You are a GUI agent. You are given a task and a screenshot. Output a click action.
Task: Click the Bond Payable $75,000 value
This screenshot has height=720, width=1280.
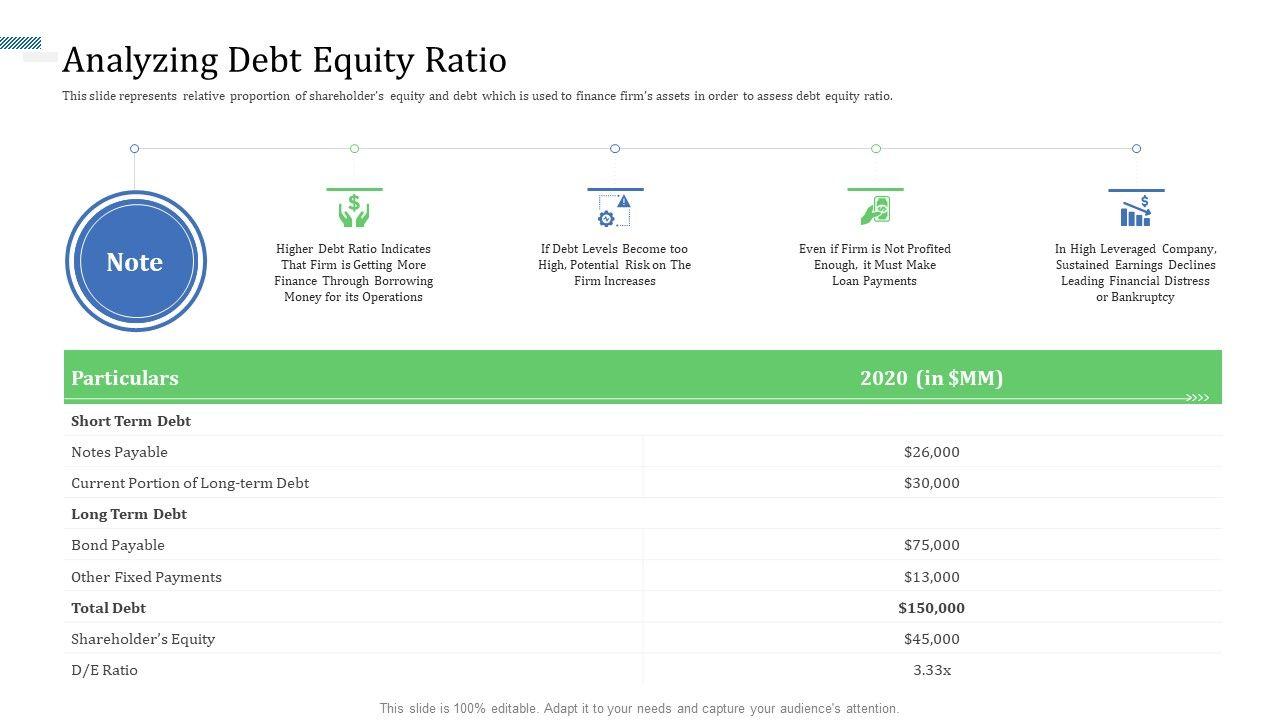[x=931, y=545]
